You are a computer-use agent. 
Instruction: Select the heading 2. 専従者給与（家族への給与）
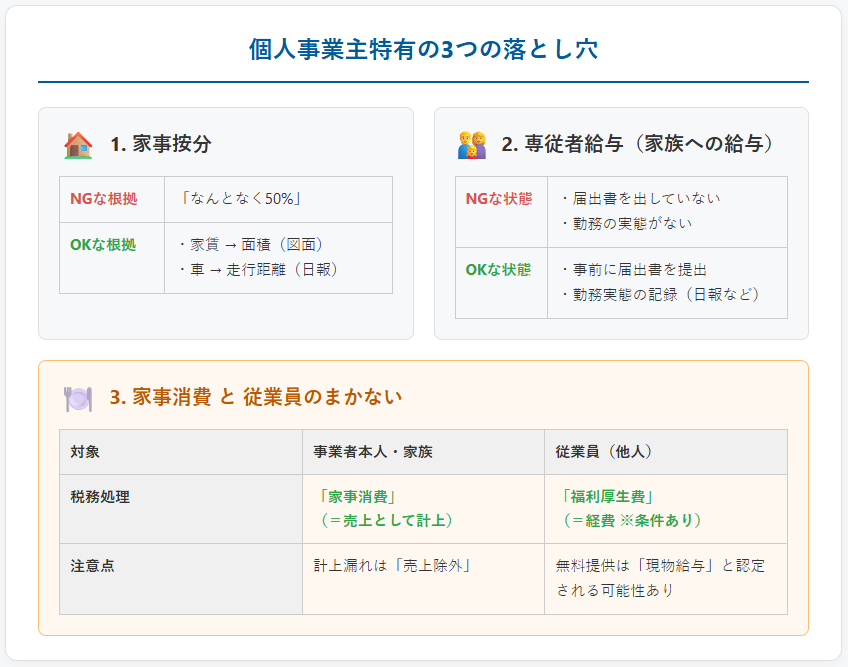(637, 144)
